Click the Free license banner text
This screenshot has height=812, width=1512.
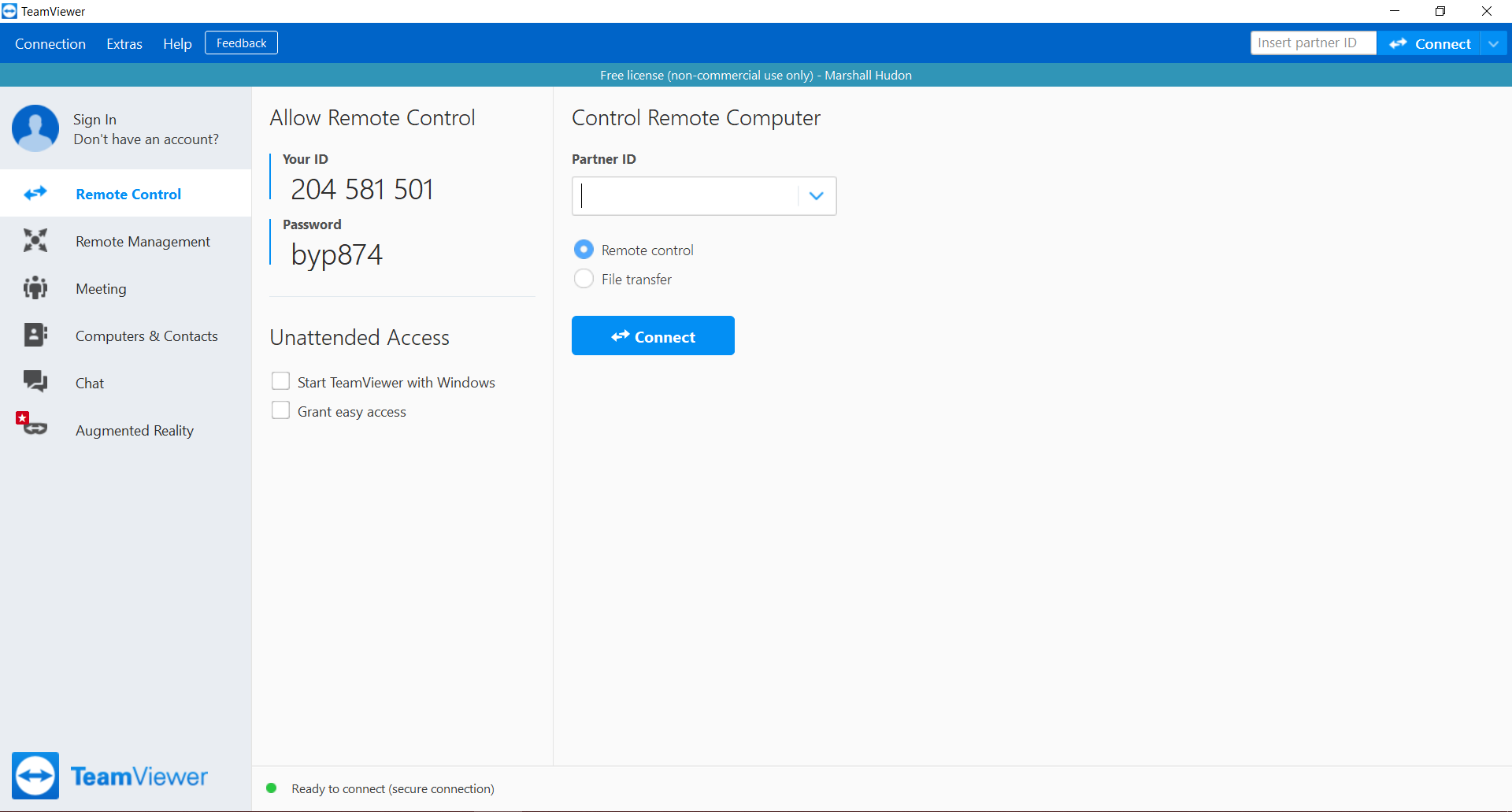756,75
